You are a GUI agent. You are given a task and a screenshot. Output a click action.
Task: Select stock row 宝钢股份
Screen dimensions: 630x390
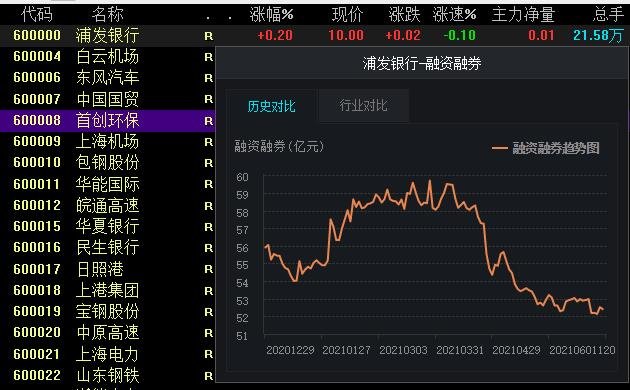tap(107, 311)
